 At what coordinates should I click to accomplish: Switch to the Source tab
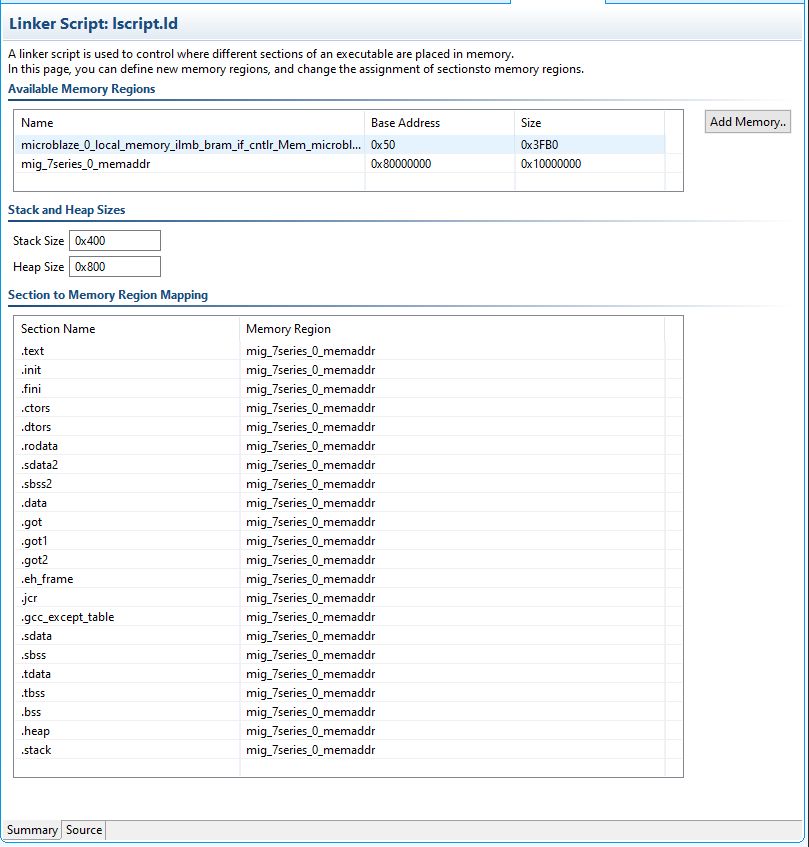click(x=84, y=830)
